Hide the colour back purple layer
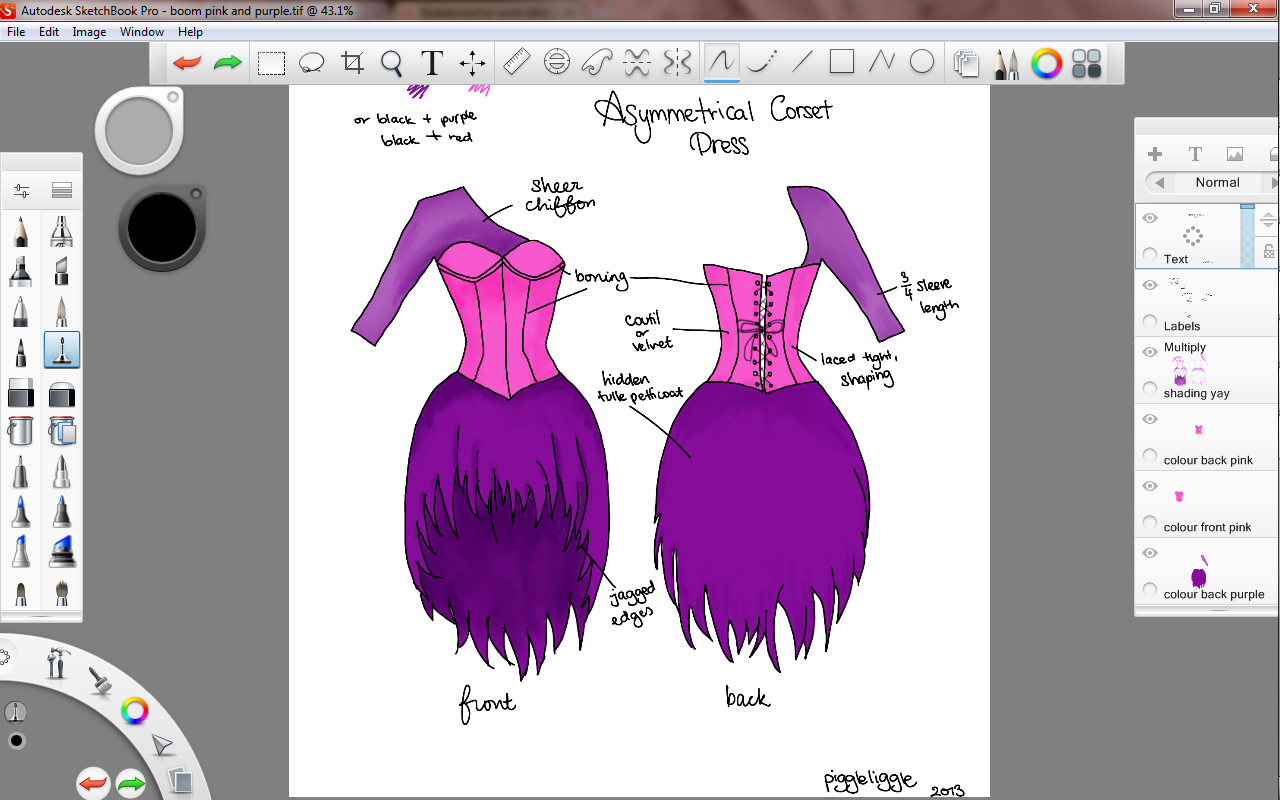Viewport: 1280px width, 800px height. (1150, 553)
